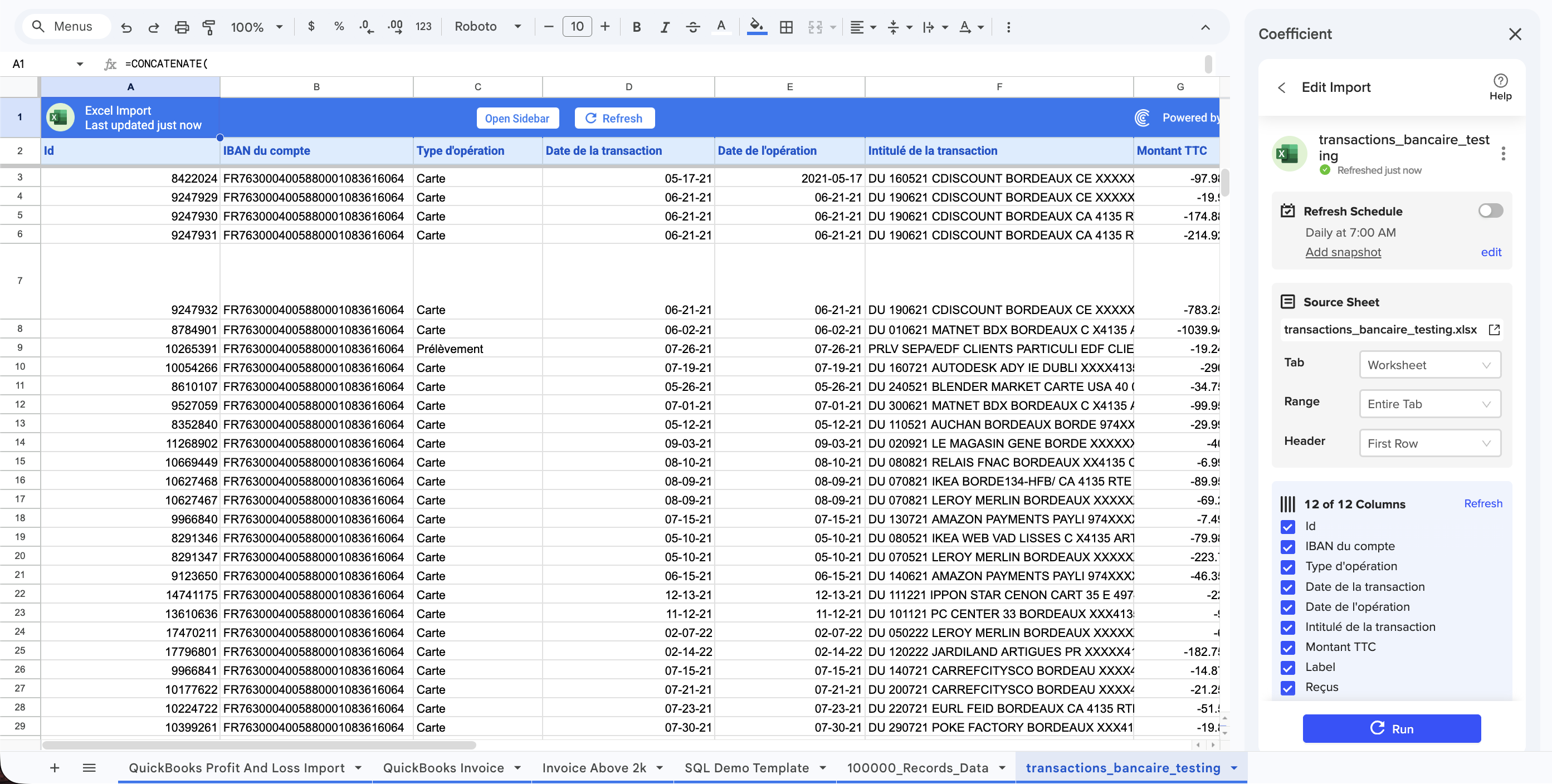
Task: Open the borders tool
Action: [x=785, y=27]
